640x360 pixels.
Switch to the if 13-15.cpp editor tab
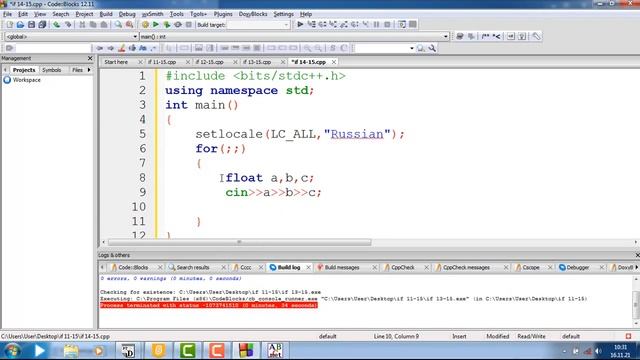(257, 62)
